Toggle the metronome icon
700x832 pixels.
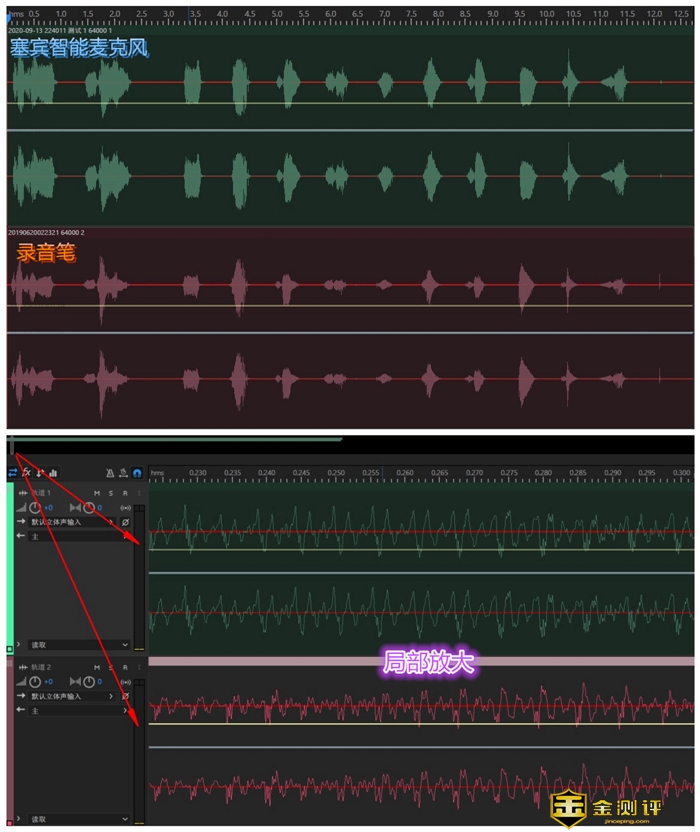point(111,472)
